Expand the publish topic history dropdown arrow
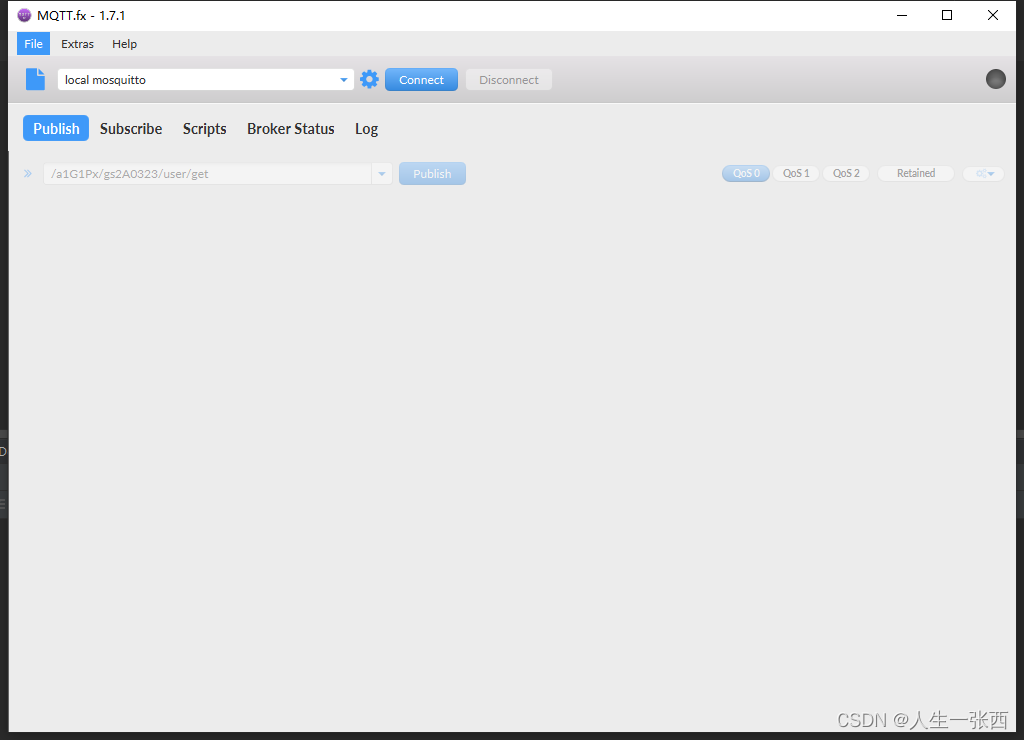The width and height of the screenshot is (1024, 740). [x=382, y=174]
